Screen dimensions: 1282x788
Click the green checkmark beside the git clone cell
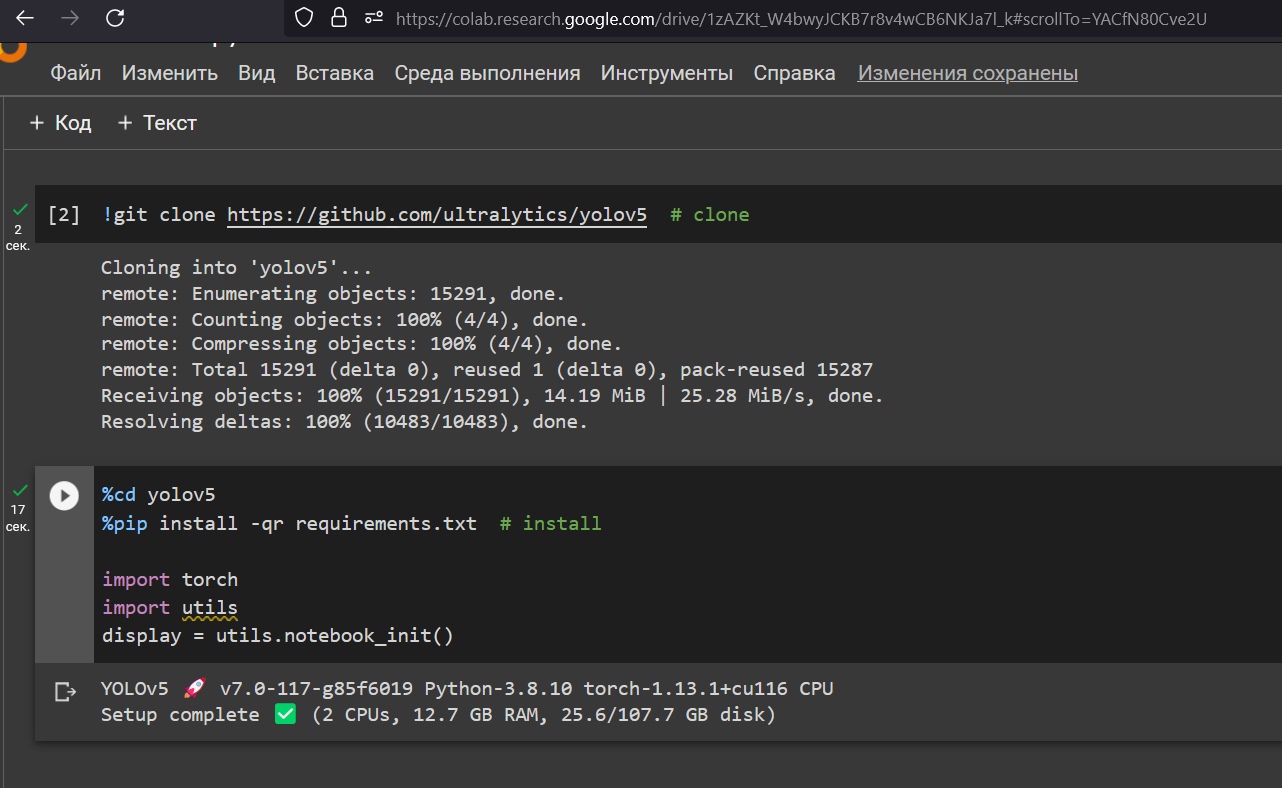19,210
